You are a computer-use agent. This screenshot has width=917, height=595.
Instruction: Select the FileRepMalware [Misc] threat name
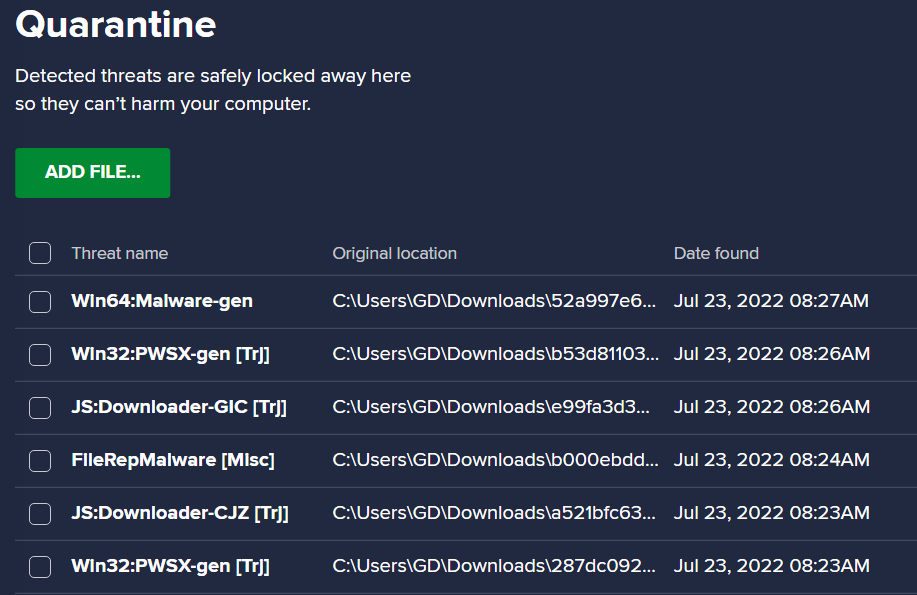(x=173, y=460)
